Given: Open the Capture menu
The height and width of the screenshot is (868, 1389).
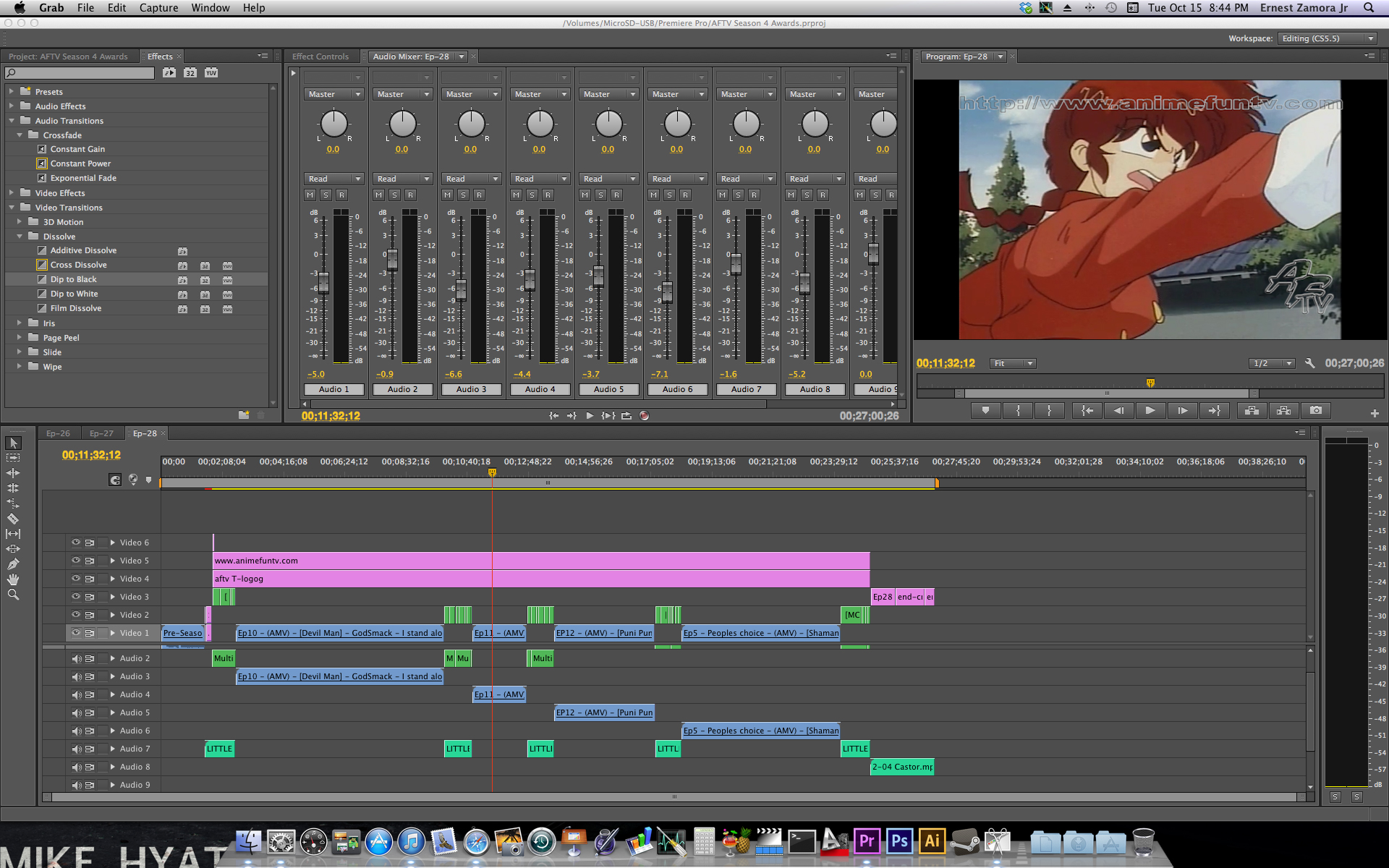Looking at the screenshot, I should (158, 8).
